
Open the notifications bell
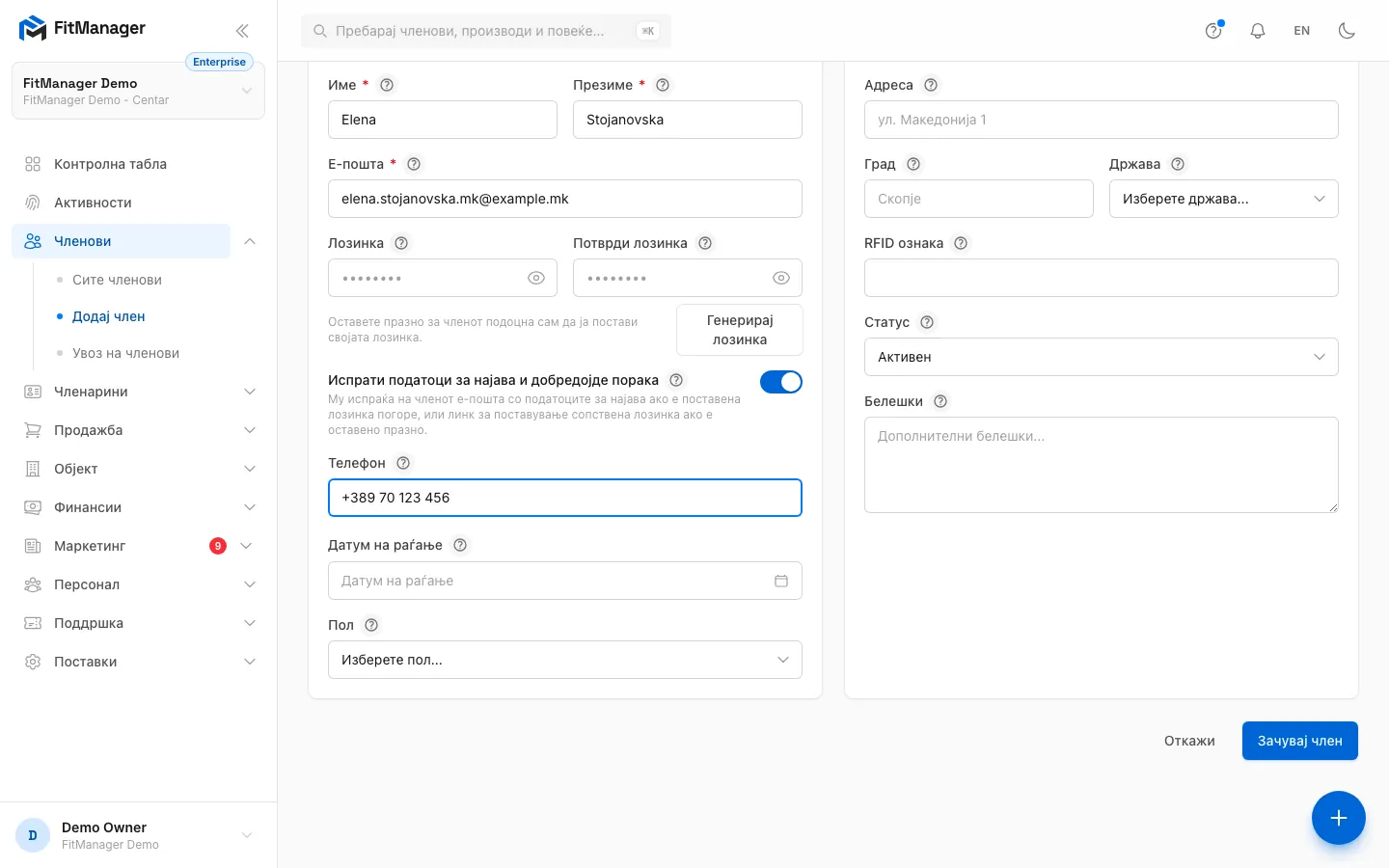(1258, 31)
